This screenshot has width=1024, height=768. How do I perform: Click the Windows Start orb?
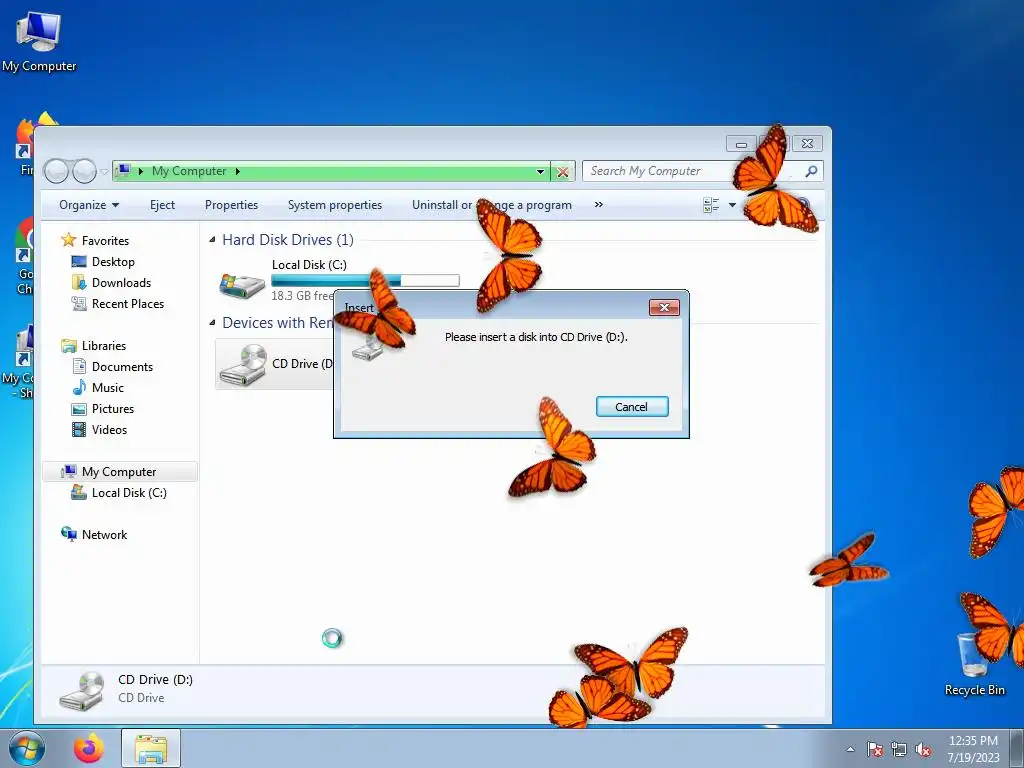27,748
